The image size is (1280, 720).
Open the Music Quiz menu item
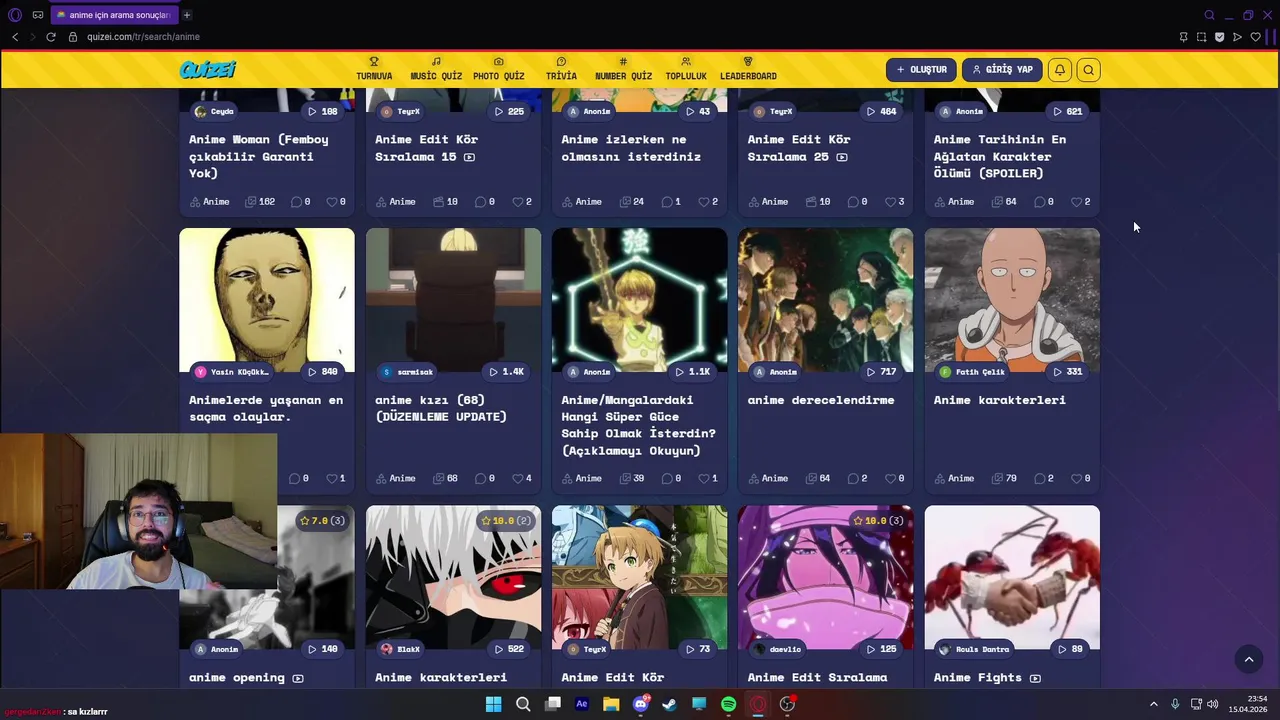point(436,69)
